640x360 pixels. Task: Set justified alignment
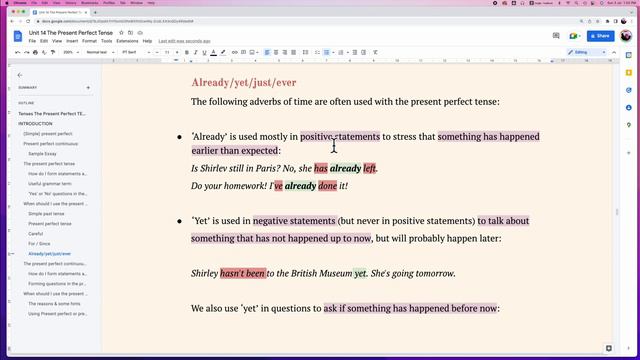pyautogui.click(x=293, y=53)
